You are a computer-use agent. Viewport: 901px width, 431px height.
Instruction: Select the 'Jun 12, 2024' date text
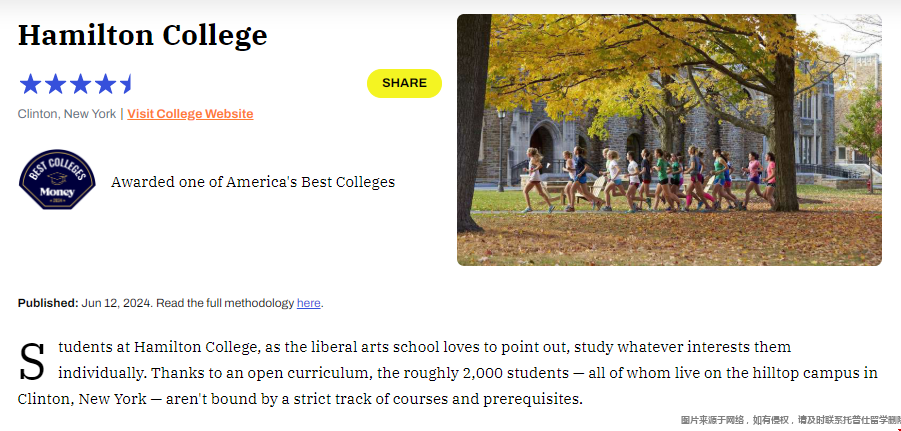point(117,303)
